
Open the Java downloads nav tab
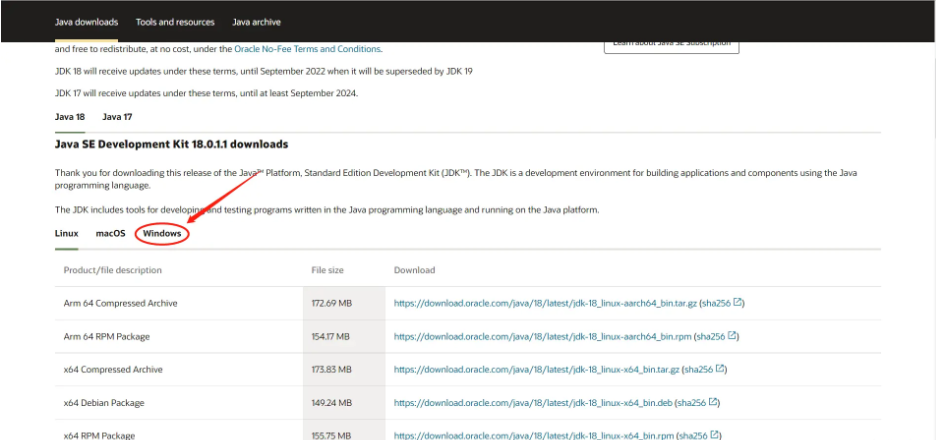tap(87, 22)
